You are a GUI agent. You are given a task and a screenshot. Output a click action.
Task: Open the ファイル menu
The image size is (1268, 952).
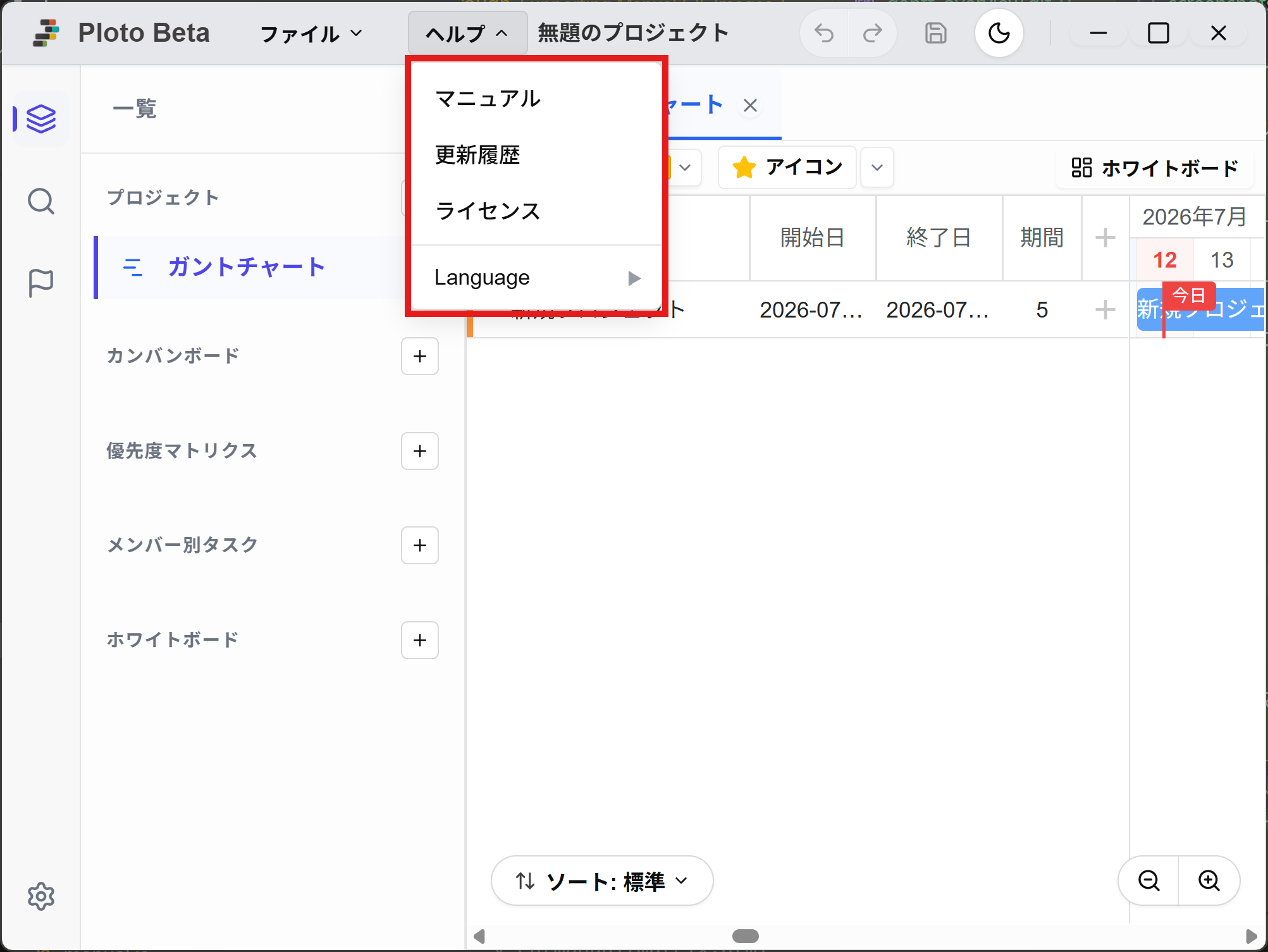[x=311, y=33]
